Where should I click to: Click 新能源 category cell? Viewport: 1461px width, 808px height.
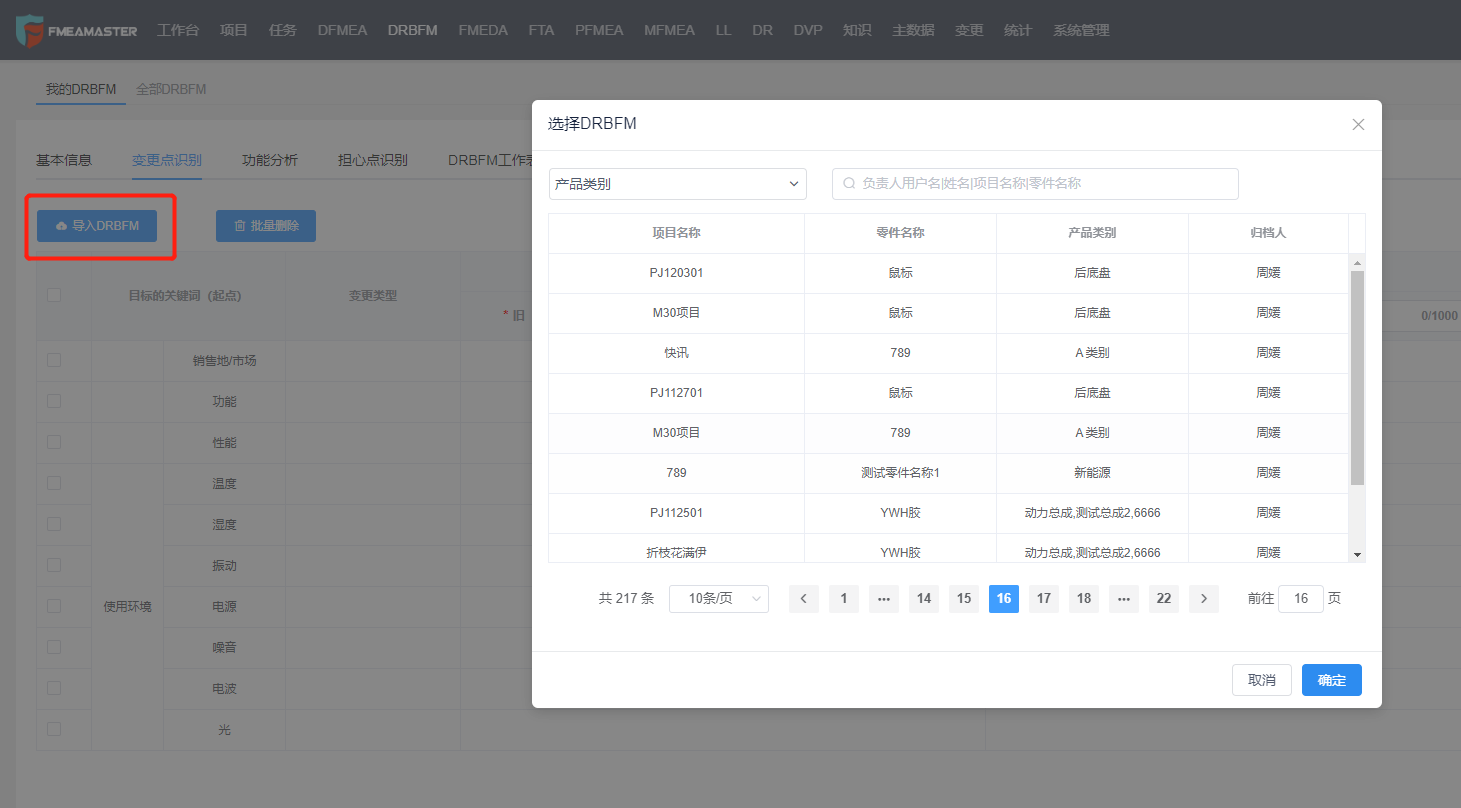1092,473
